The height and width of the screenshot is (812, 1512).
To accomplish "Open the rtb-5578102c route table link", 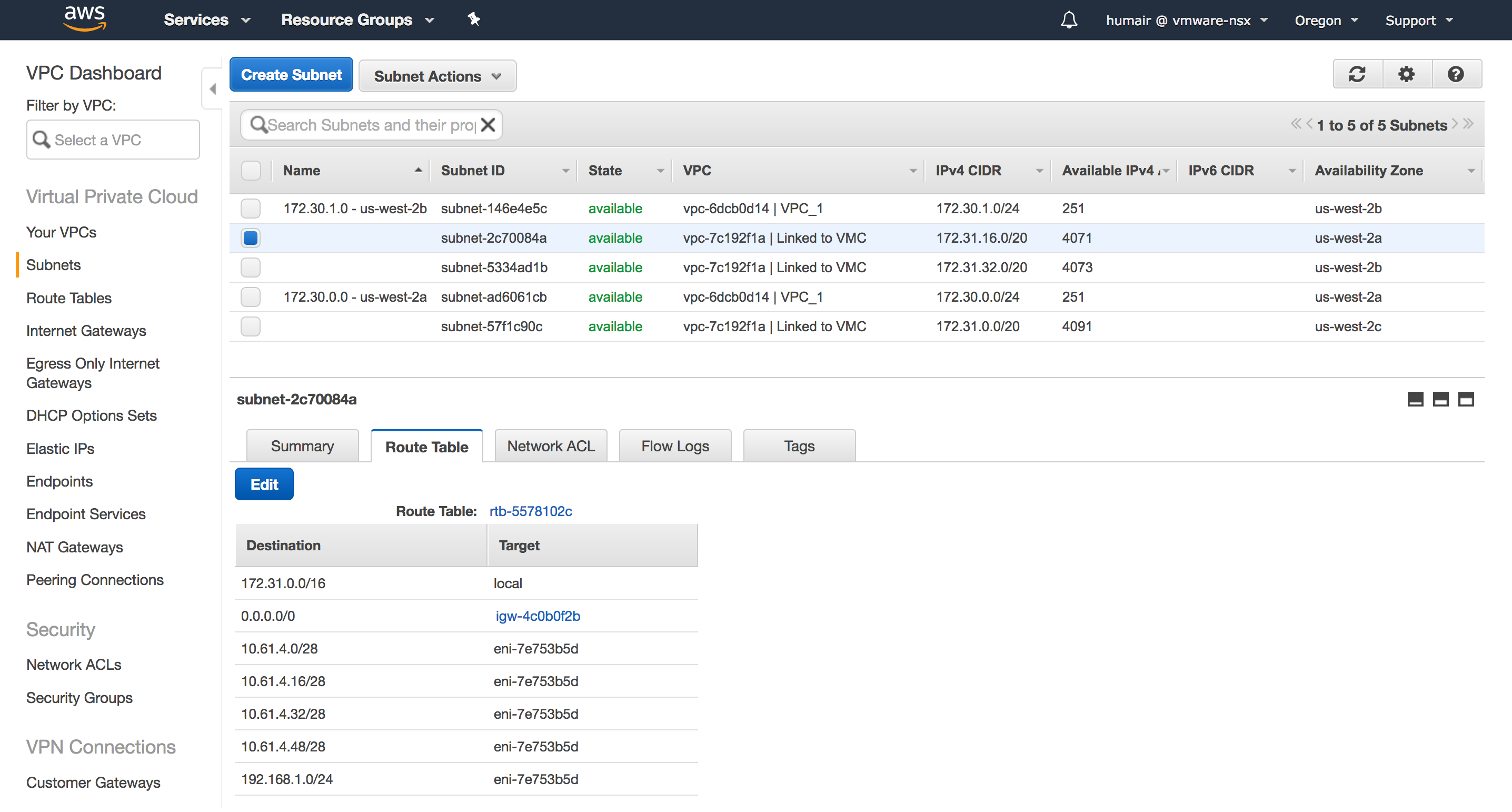I will click(531, 512).
